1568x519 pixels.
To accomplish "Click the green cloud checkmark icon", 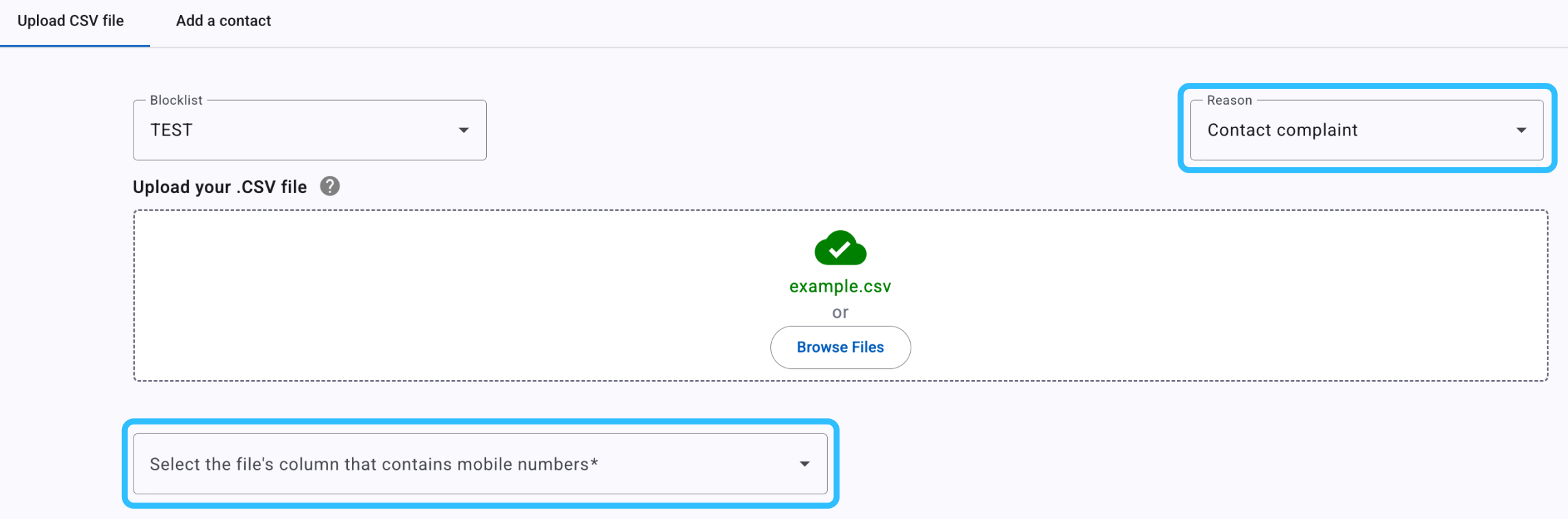I will (x=840, y=248).
